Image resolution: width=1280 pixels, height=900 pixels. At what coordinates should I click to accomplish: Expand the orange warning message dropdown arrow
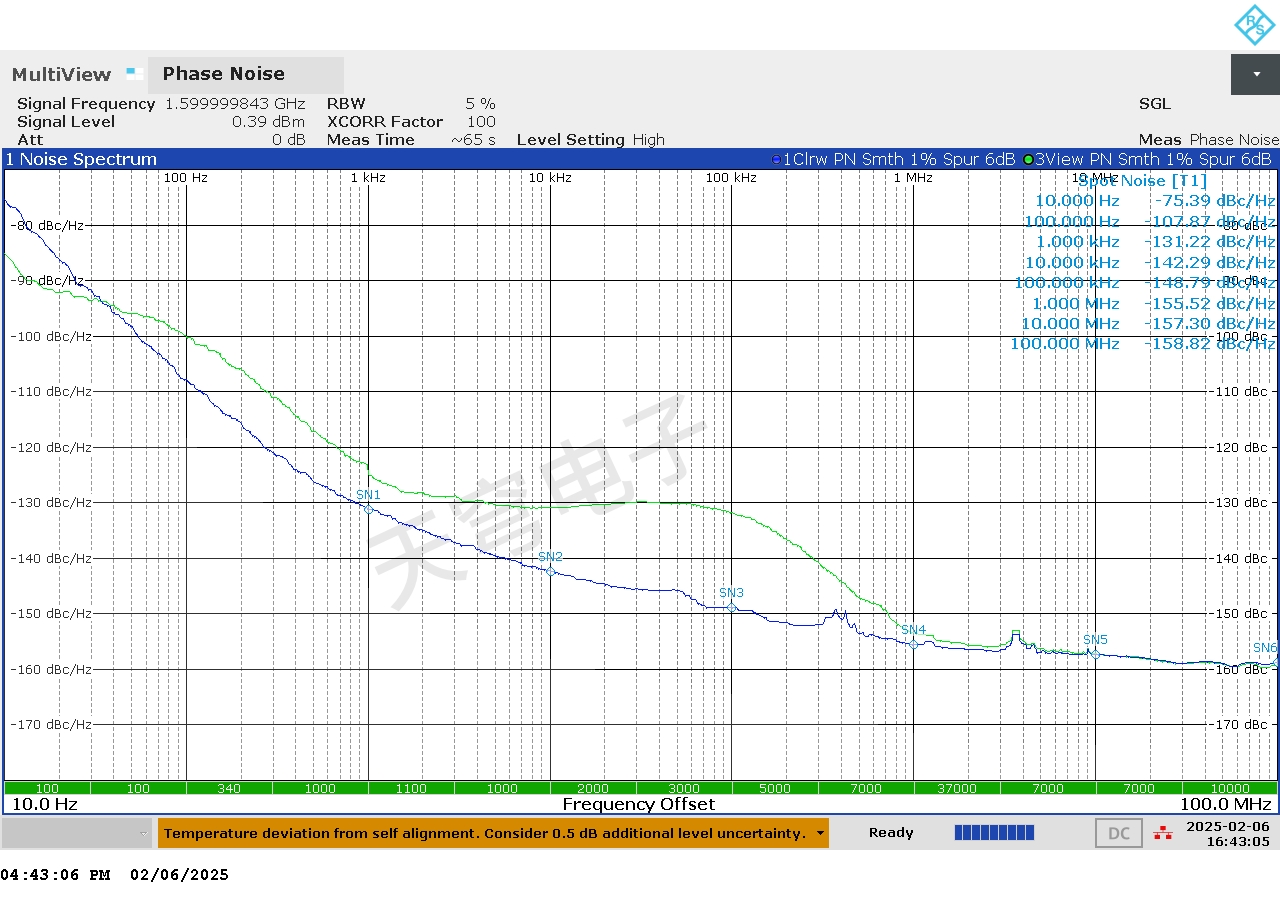(821, 833)
